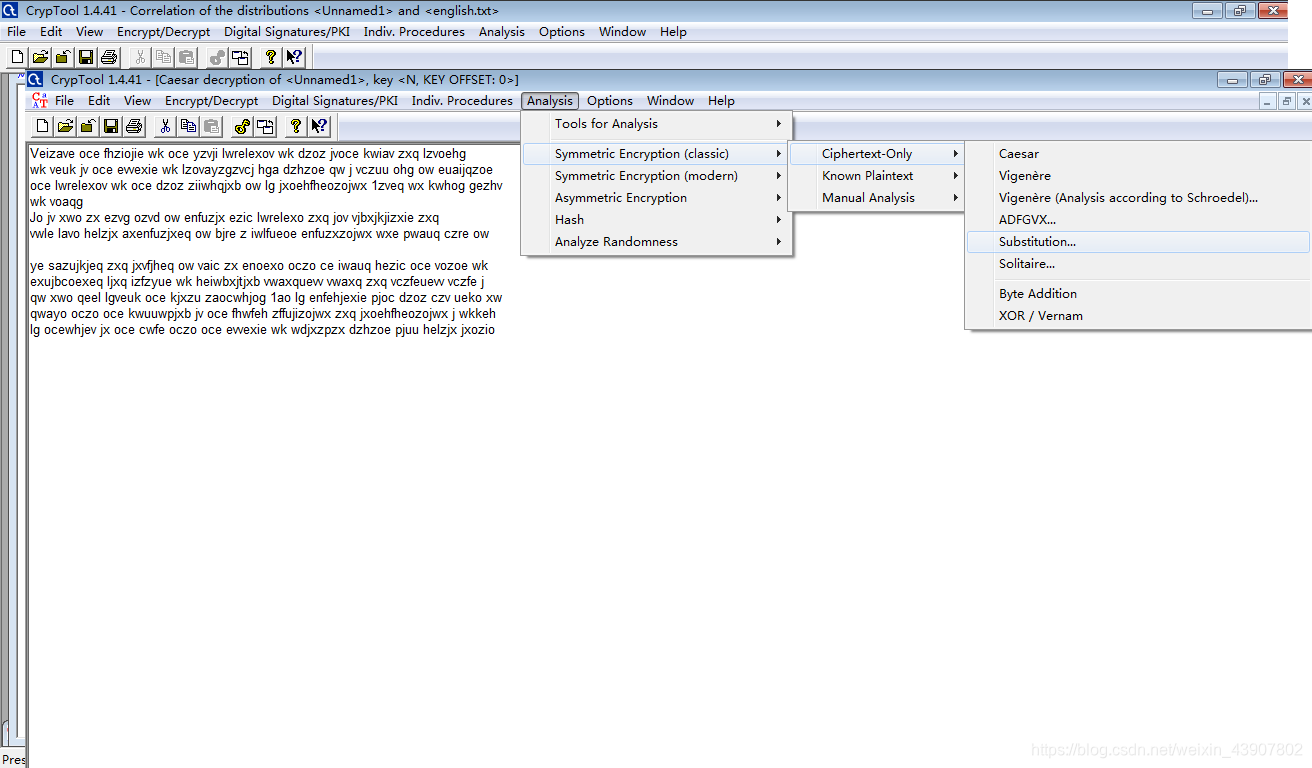Click Print icon in Caesar decryption window

tap(134, 126)
